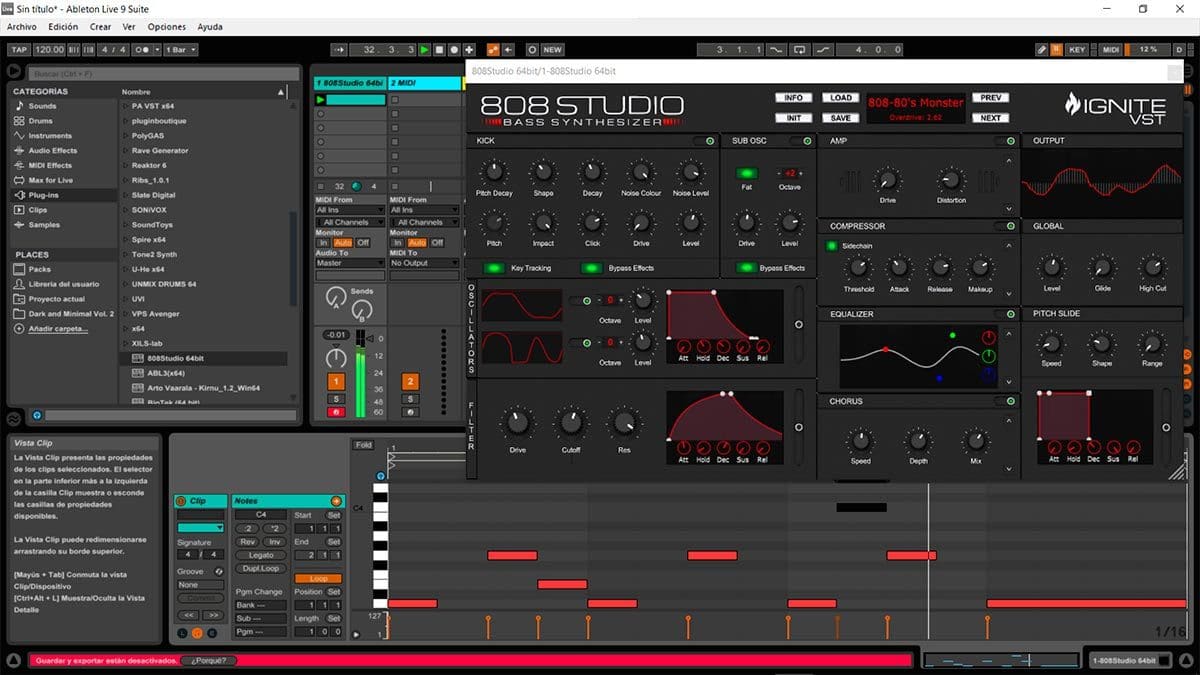Screen dimensions: 1200x675
Task: Open the Opciones menu
Action: [x=167, y=27]
